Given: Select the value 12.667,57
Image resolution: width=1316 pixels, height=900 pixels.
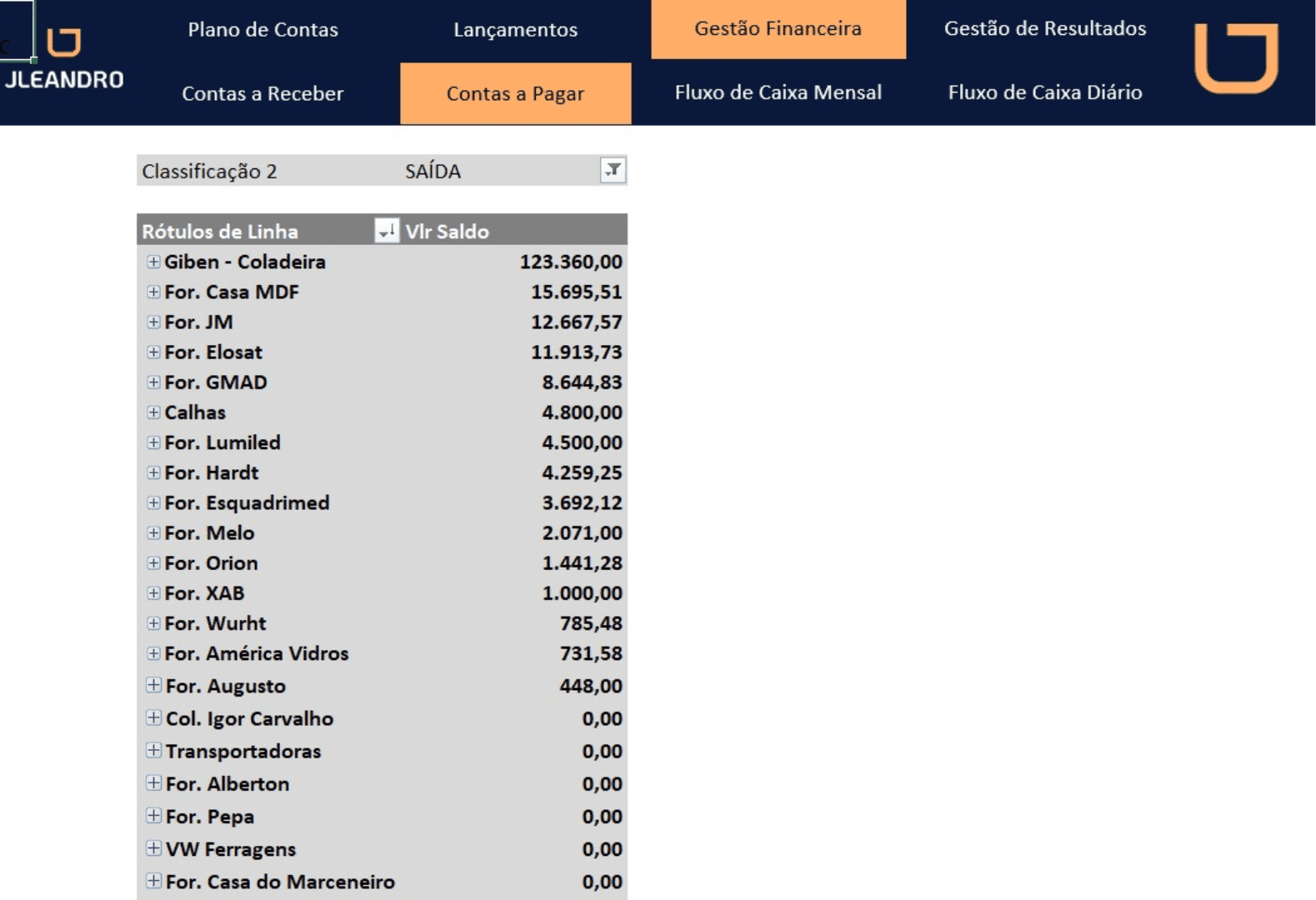Looking at the screenshot, I should pos(577,322).
